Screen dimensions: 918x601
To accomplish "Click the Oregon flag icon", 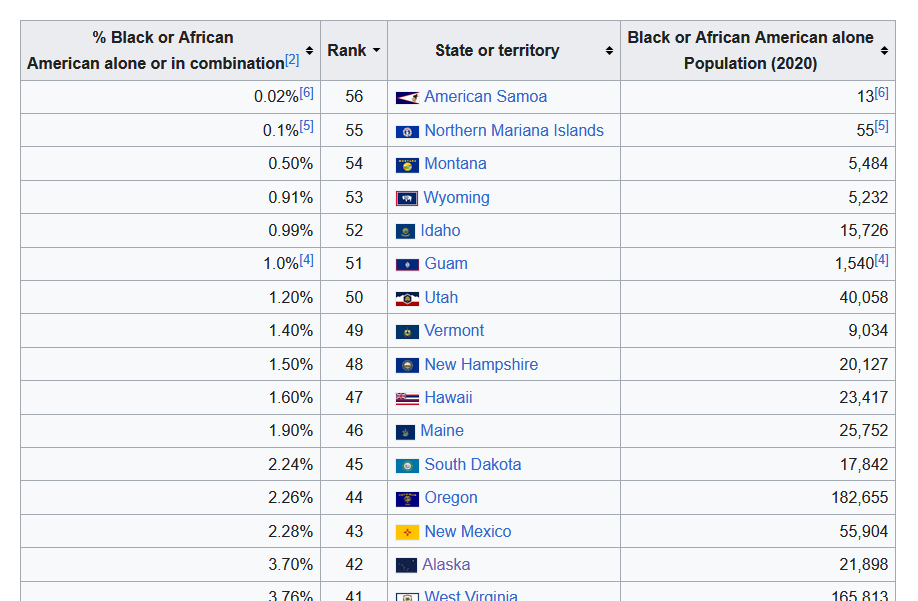I will tap(407, 498).
